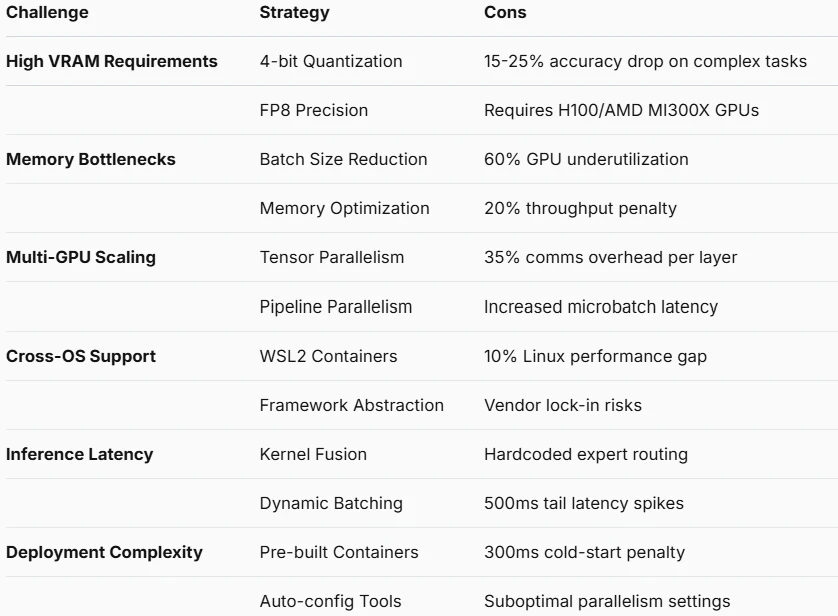Select the FP8 Precision strategy text
Image resolution: width=838 pixels, height=616 pixels.
(314, 110)
